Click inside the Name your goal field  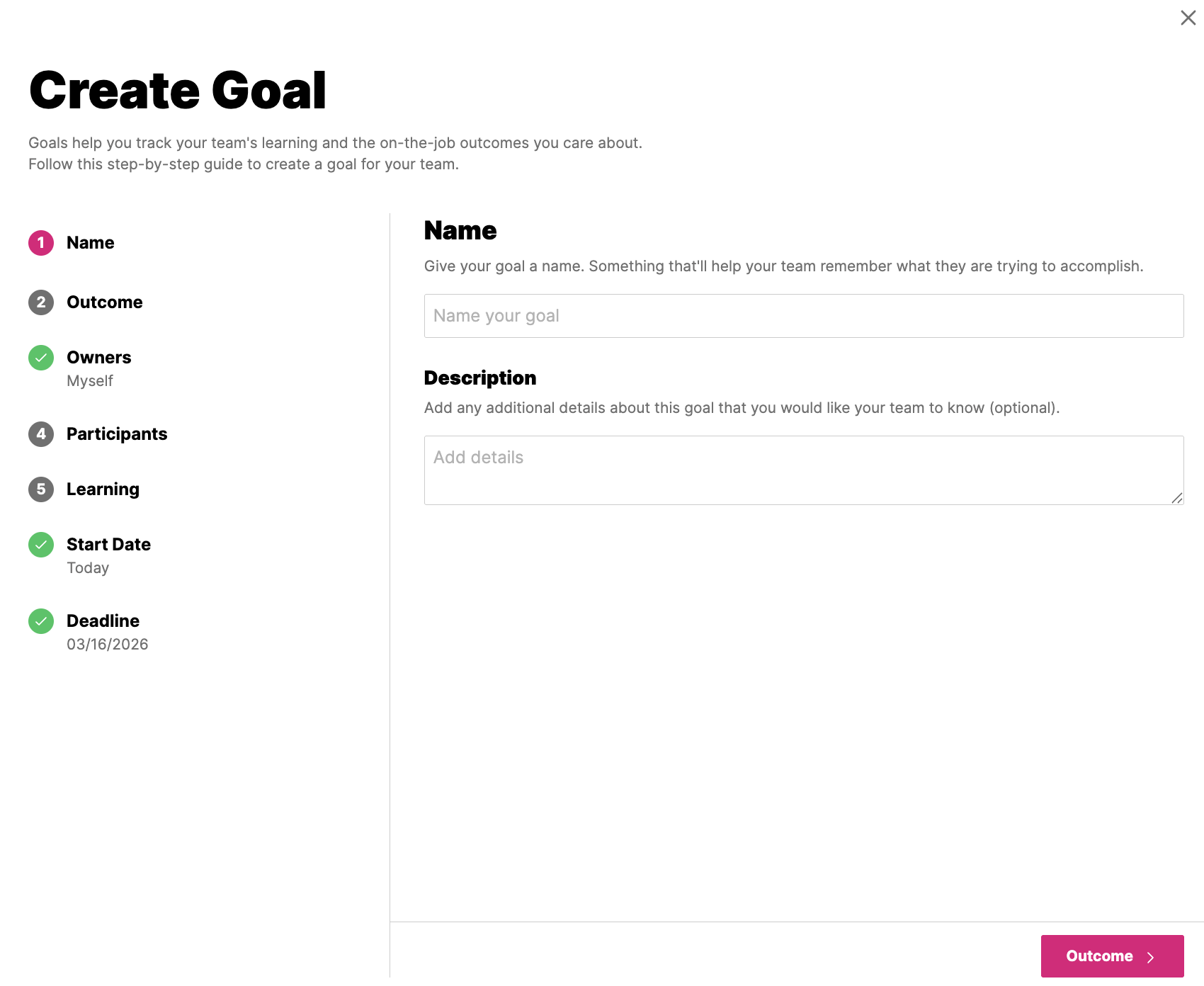point(803,315)
